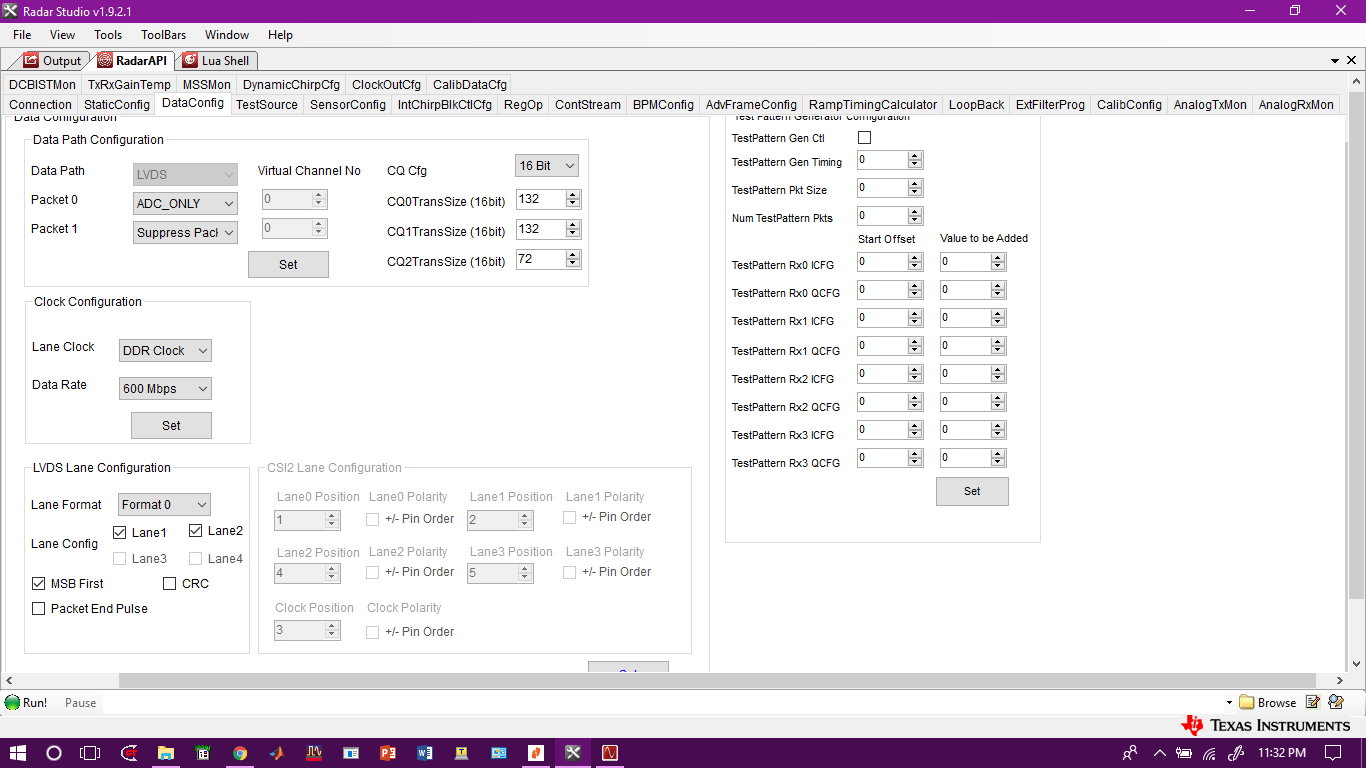Screen dimensions: 1366x768
Task: Click the battery status tray icon
Action: (1185, 753)
